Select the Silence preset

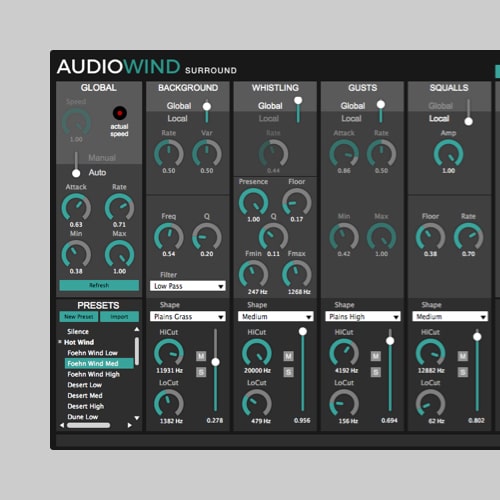click(78, 331)
